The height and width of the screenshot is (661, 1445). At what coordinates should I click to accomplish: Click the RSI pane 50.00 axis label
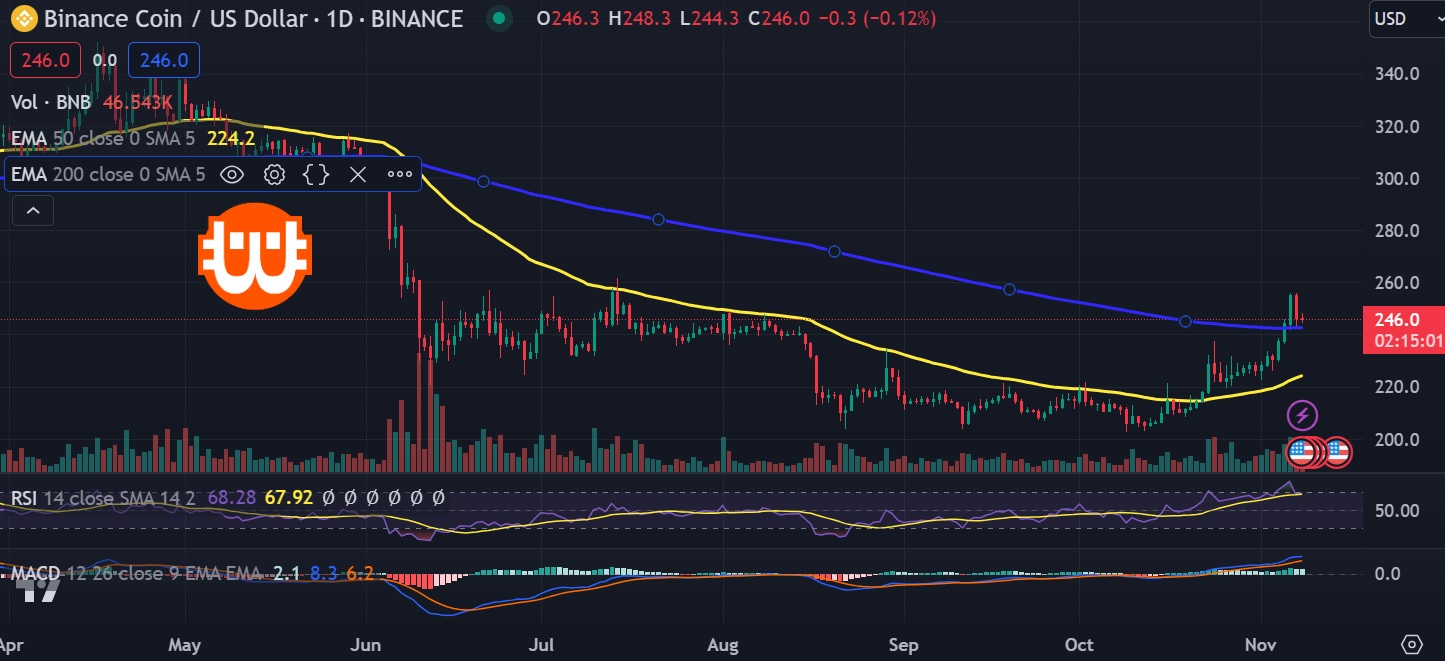1399,511
